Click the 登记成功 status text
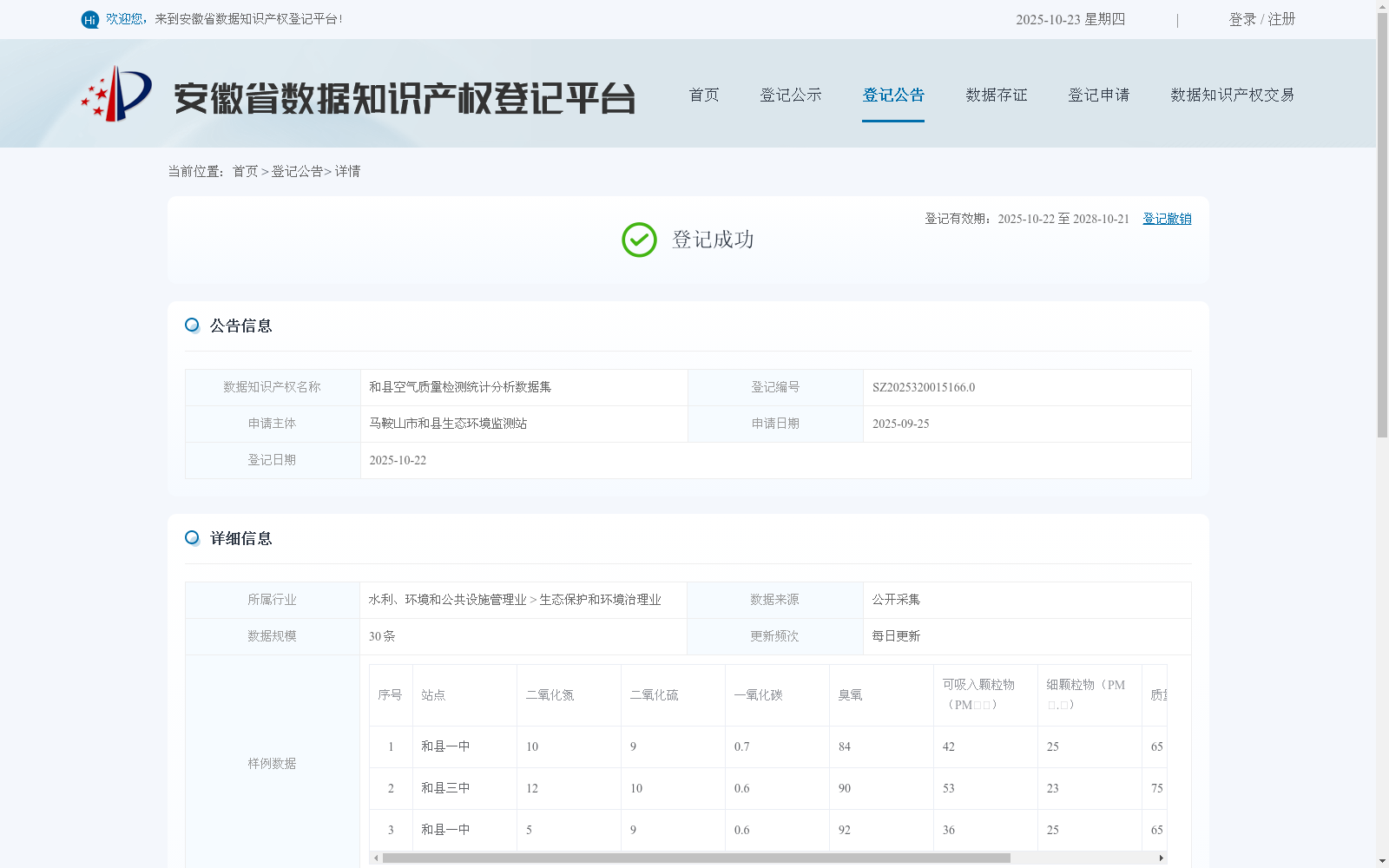 pyautogui.click(x=713, y=240)
